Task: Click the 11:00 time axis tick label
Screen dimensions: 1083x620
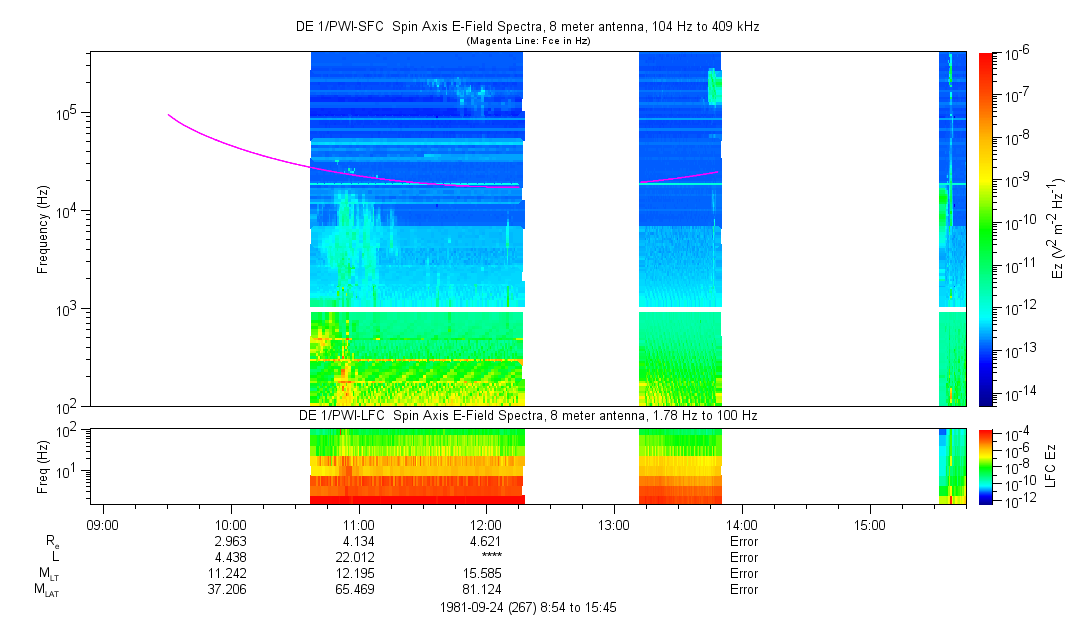Action: [358, 524]
